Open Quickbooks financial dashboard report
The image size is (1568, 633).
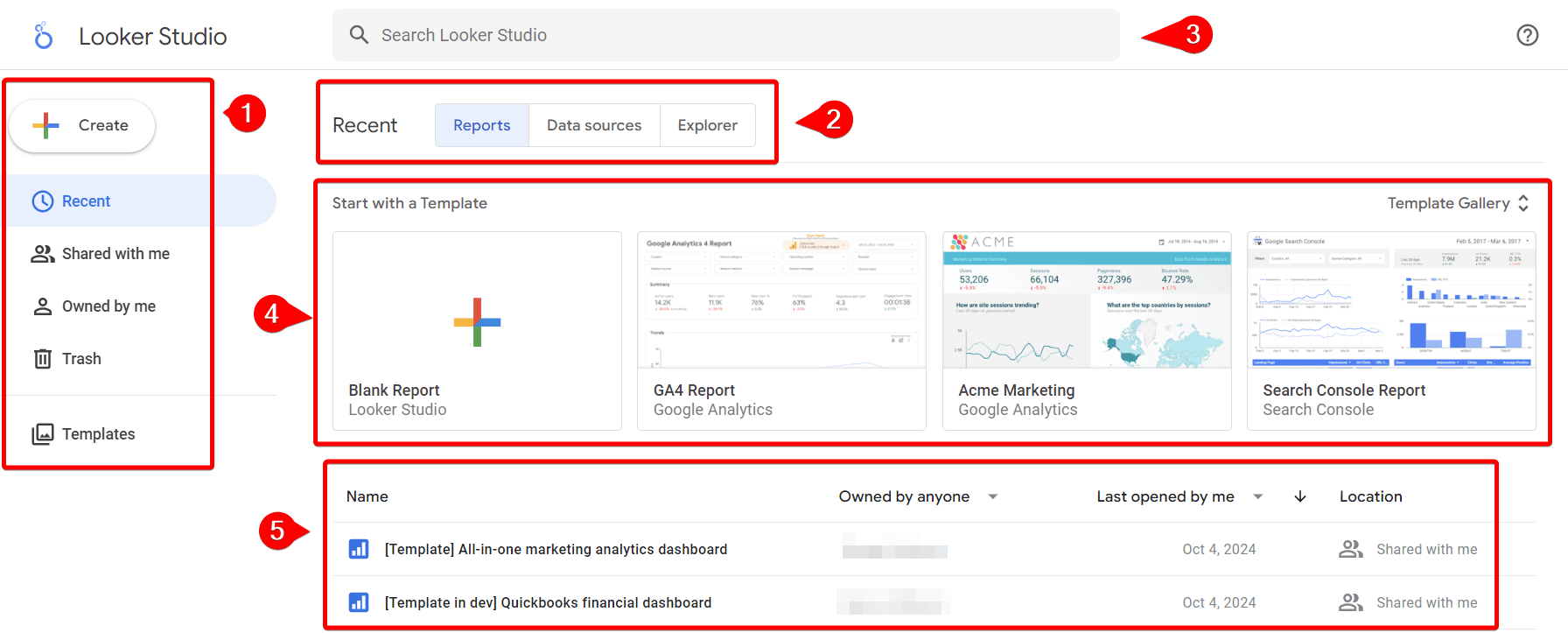pos(548,602)
